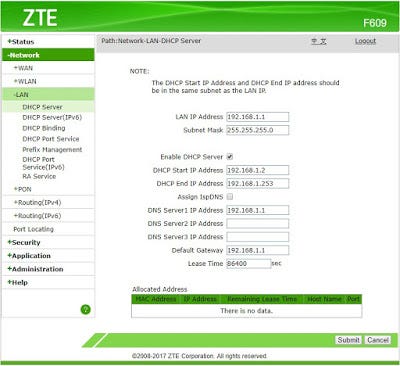This screenshot has width=400, height=366.
Task: Click the ZTE Corporation copyright text
Action: [199, 356]
